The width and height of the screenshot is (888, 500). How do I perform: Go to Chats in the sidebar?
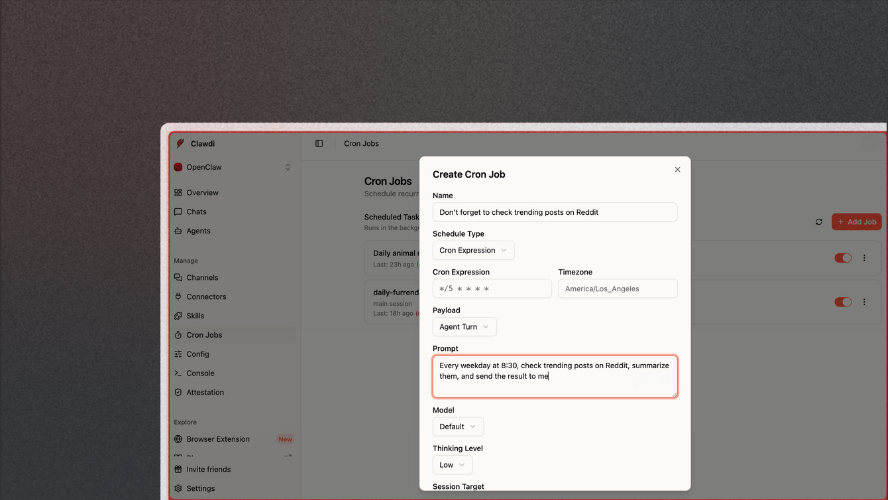click(x=233, y=212)
